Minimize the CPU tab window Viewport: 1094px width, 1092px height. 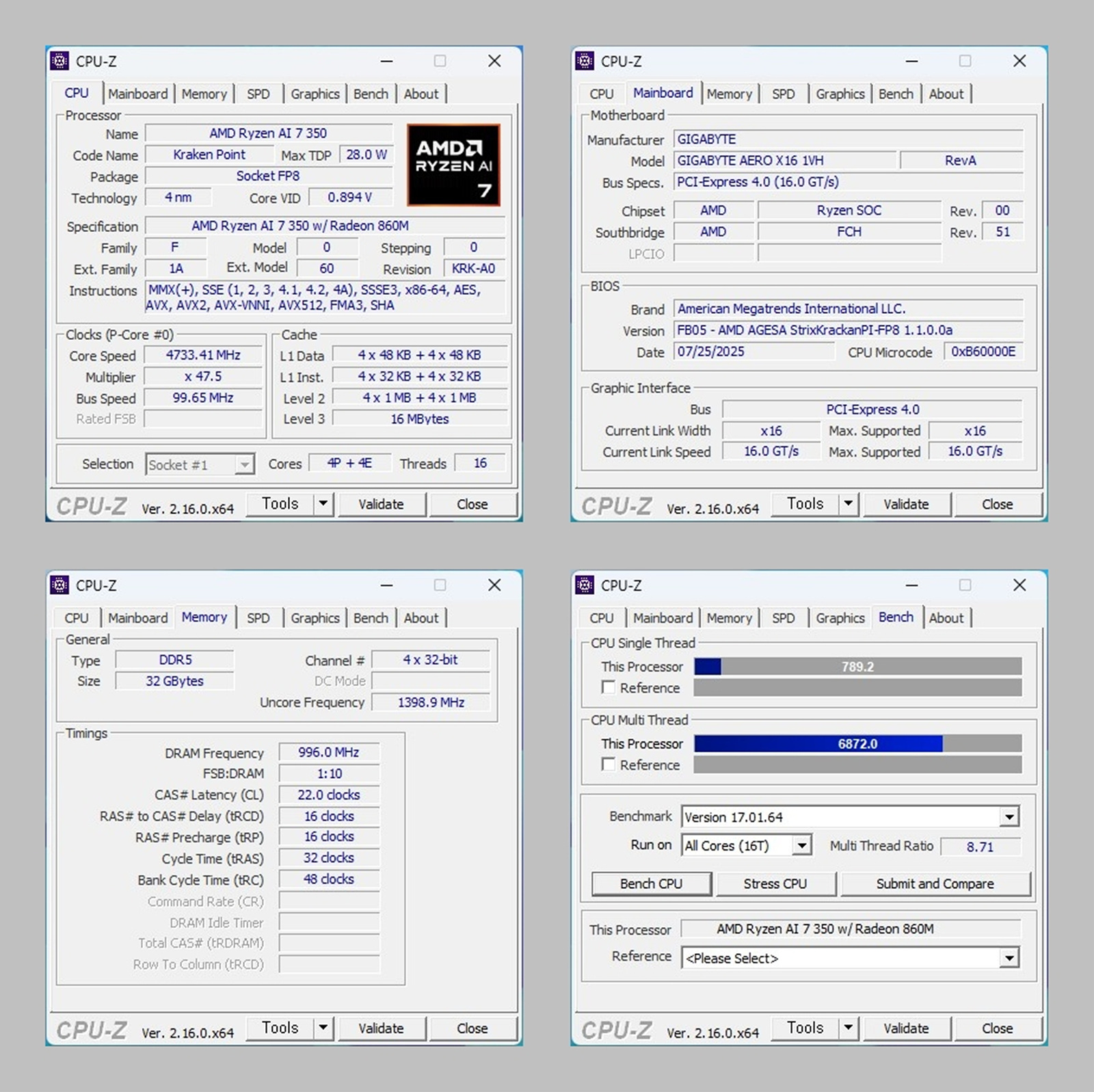pos(387,61)
